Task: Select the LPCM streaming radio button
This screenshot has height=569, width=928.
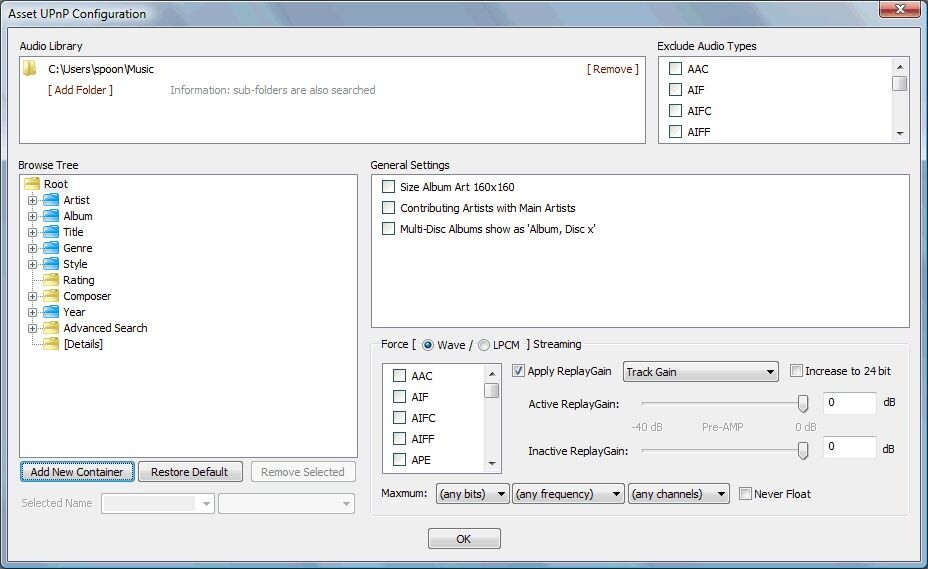Action: tap(484, 345)
